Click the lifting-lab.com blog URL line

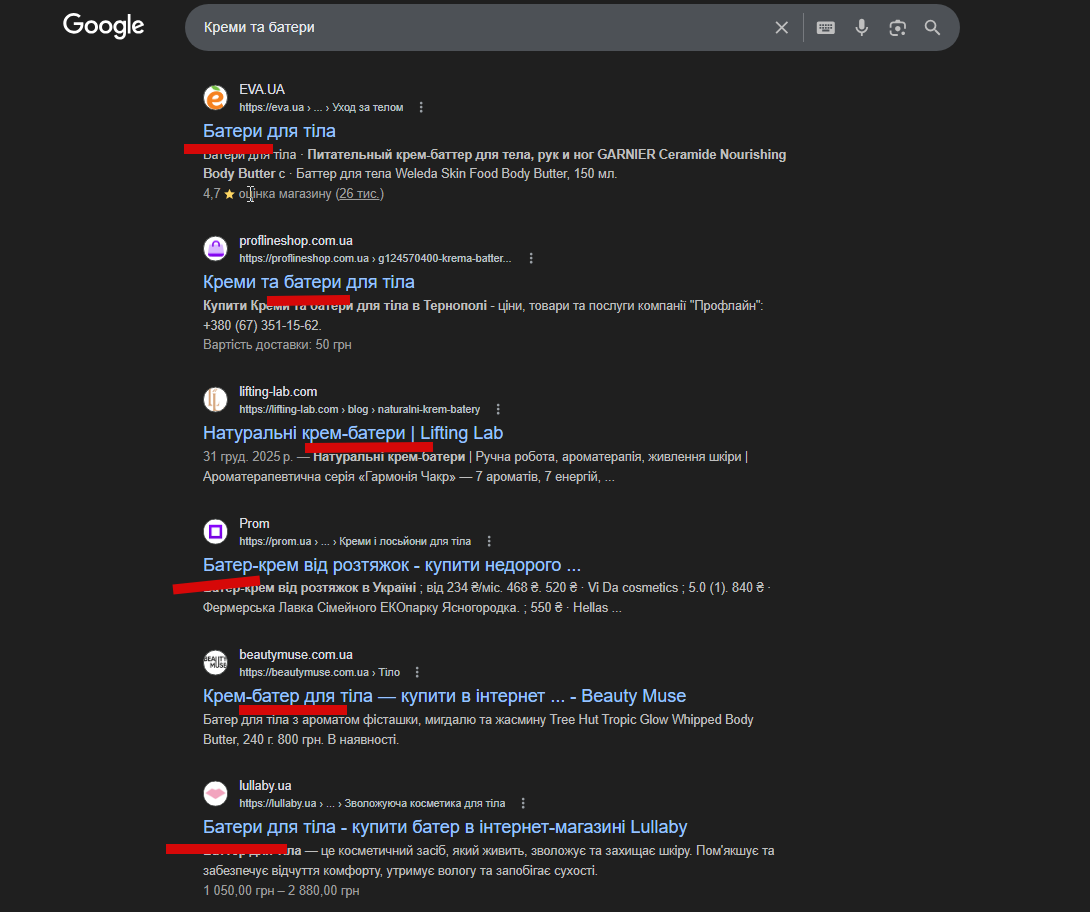(x=359, y=409)
